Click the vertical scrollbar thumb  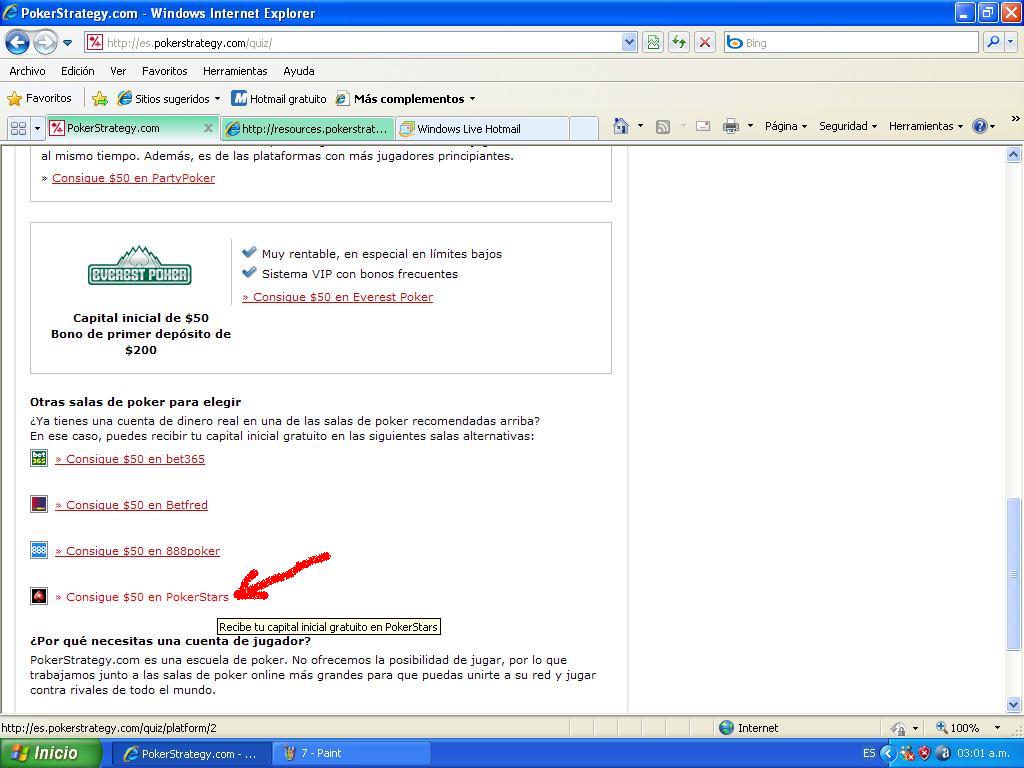coord(1014,574)
